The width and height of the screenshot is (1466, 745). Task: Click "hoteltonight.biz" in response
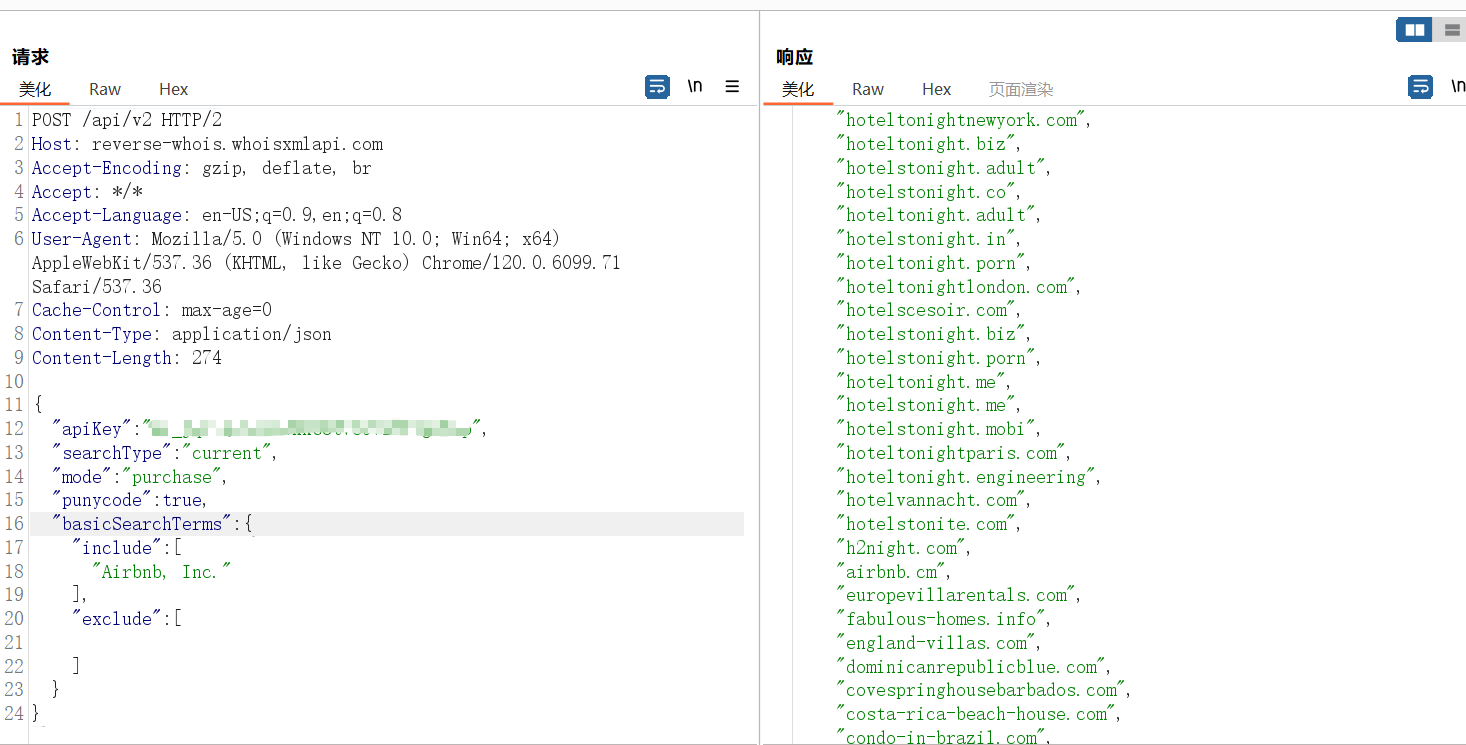[x=926, y=144]
